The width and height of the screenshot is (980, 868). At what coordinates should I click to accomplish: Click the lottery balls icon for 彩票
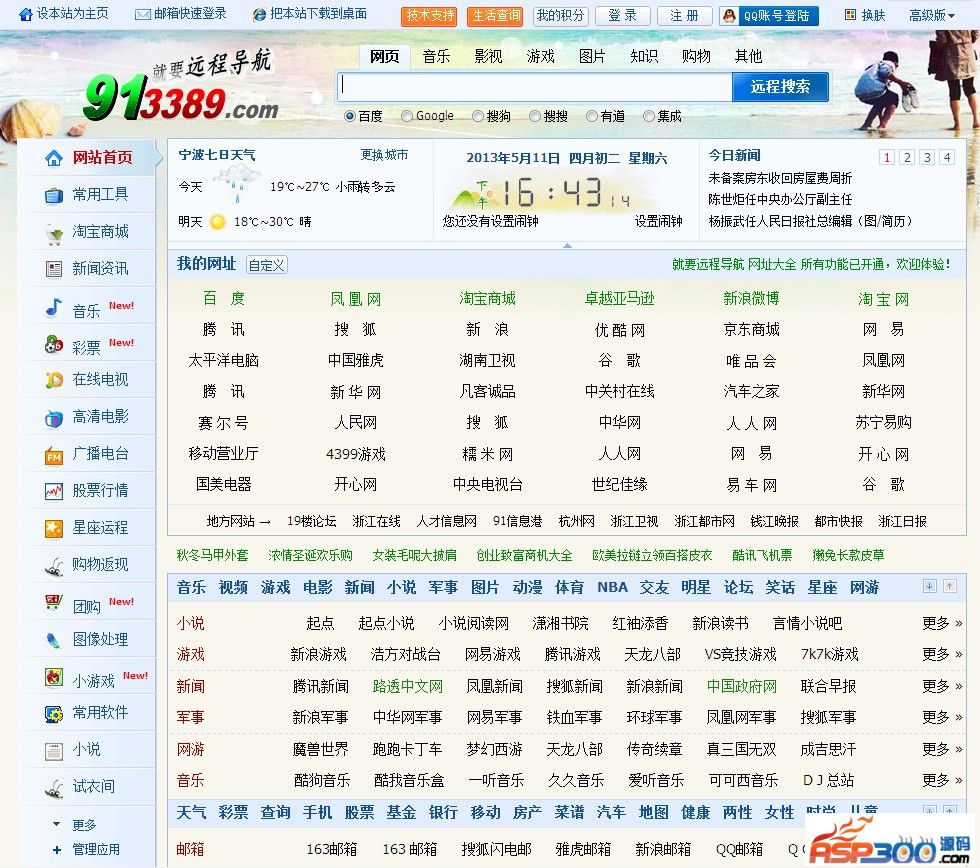[x=54, y=344]
